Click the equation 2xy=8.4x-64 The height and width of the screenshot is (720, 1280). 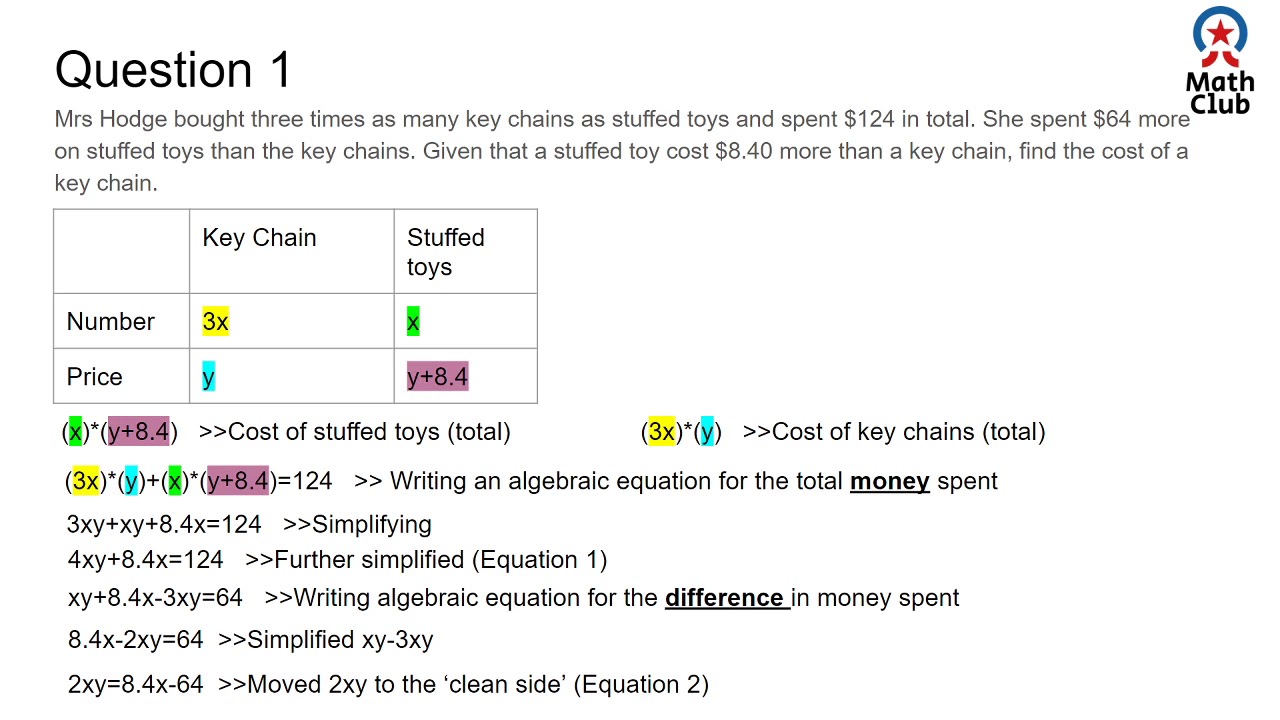(x=135, y=685)
